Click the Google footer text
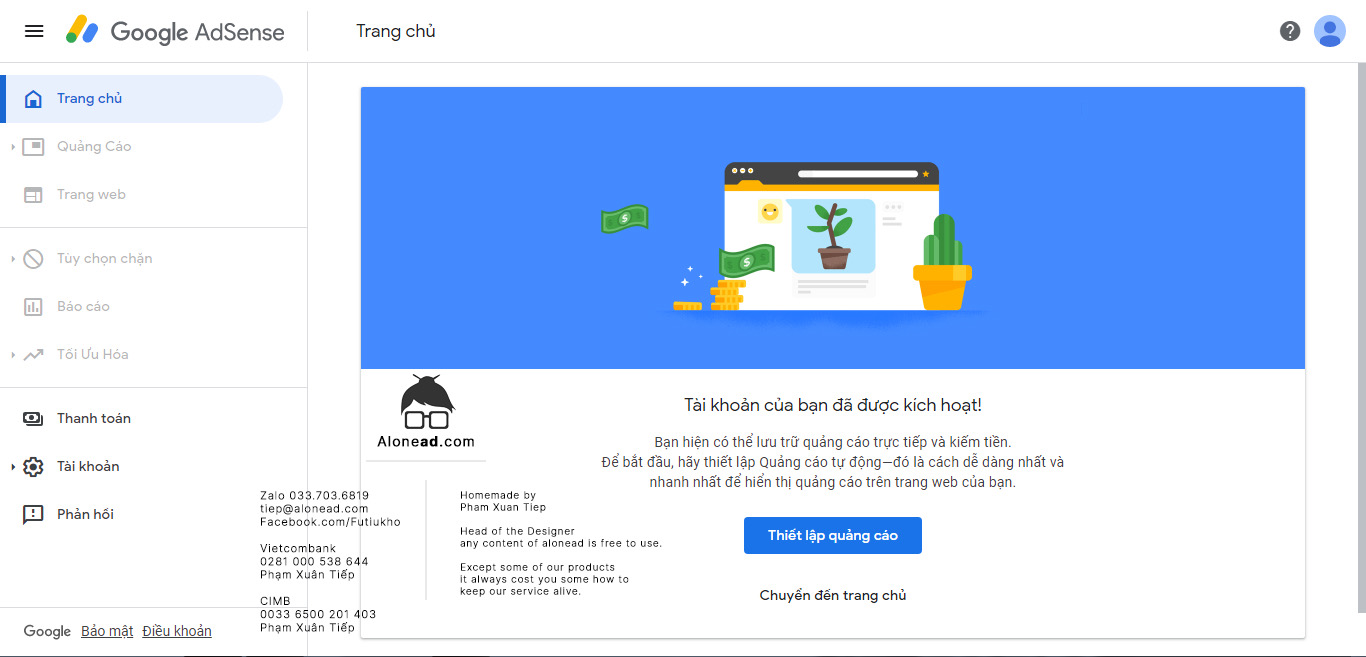 point(47,631)
